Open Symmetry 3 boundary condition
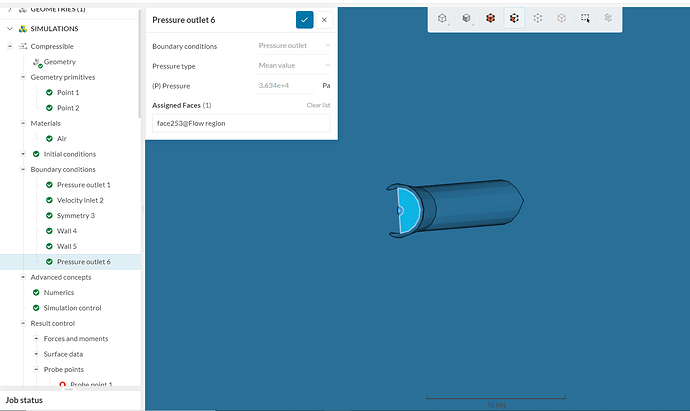690x411 pixels. (76, 216)
